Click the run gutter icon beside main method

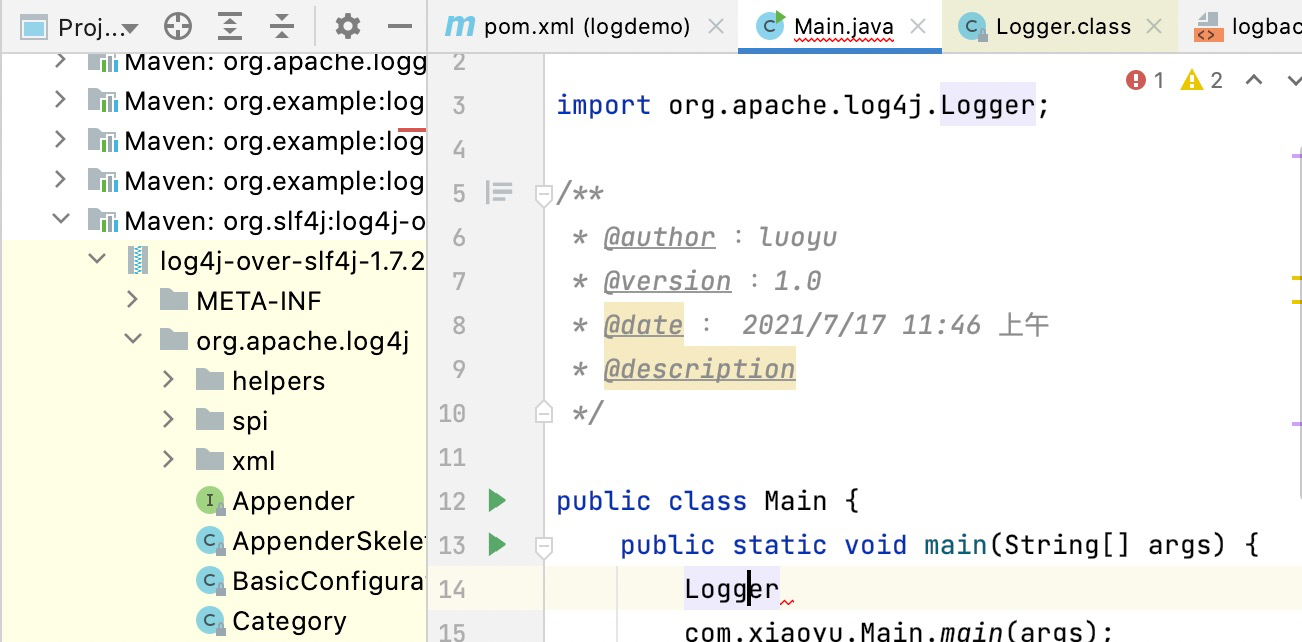pyautogui.click(x=497, y=545)
